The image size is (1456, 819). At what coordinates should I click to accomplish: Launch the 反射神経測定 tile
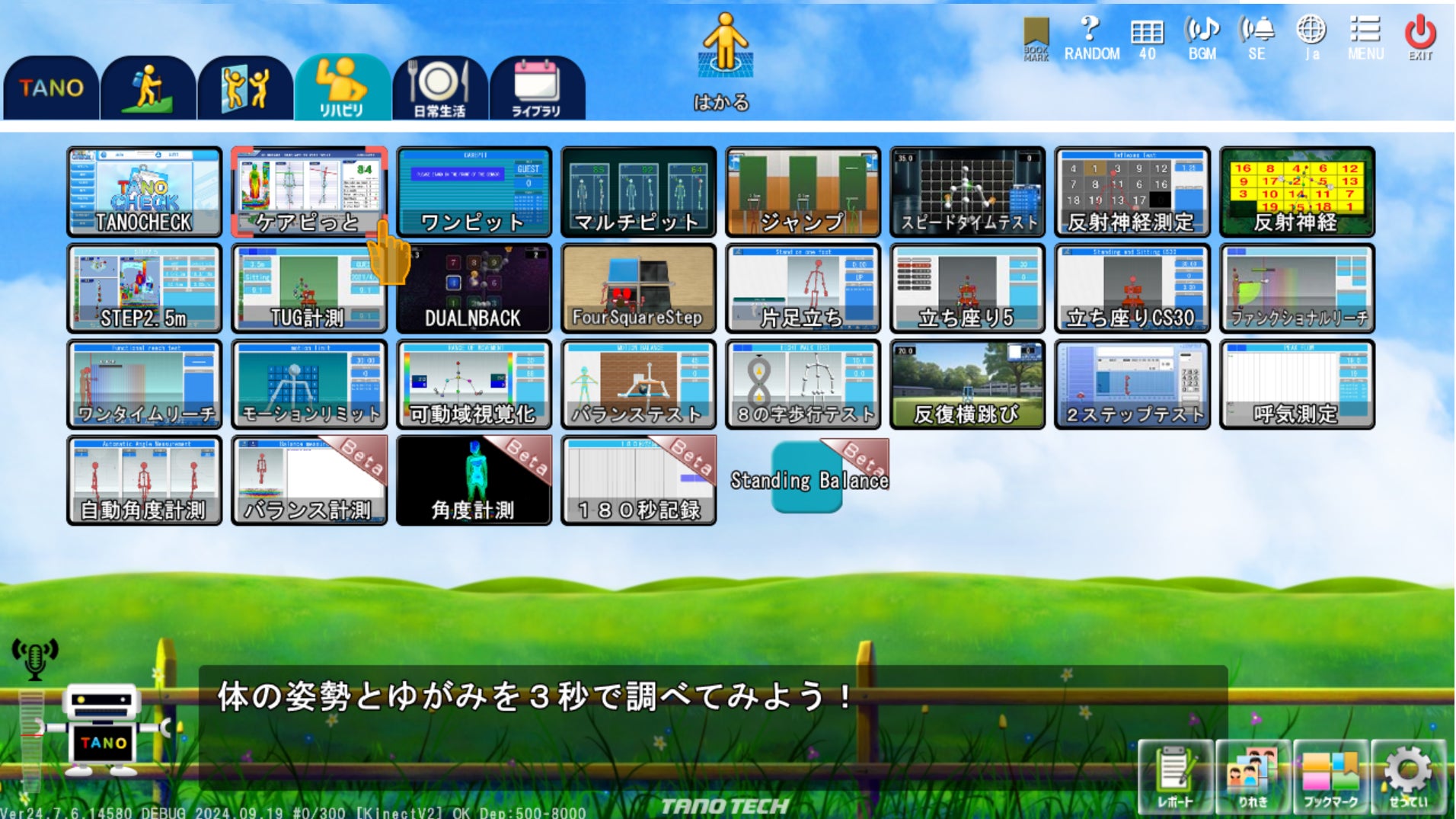(1132, 192)
